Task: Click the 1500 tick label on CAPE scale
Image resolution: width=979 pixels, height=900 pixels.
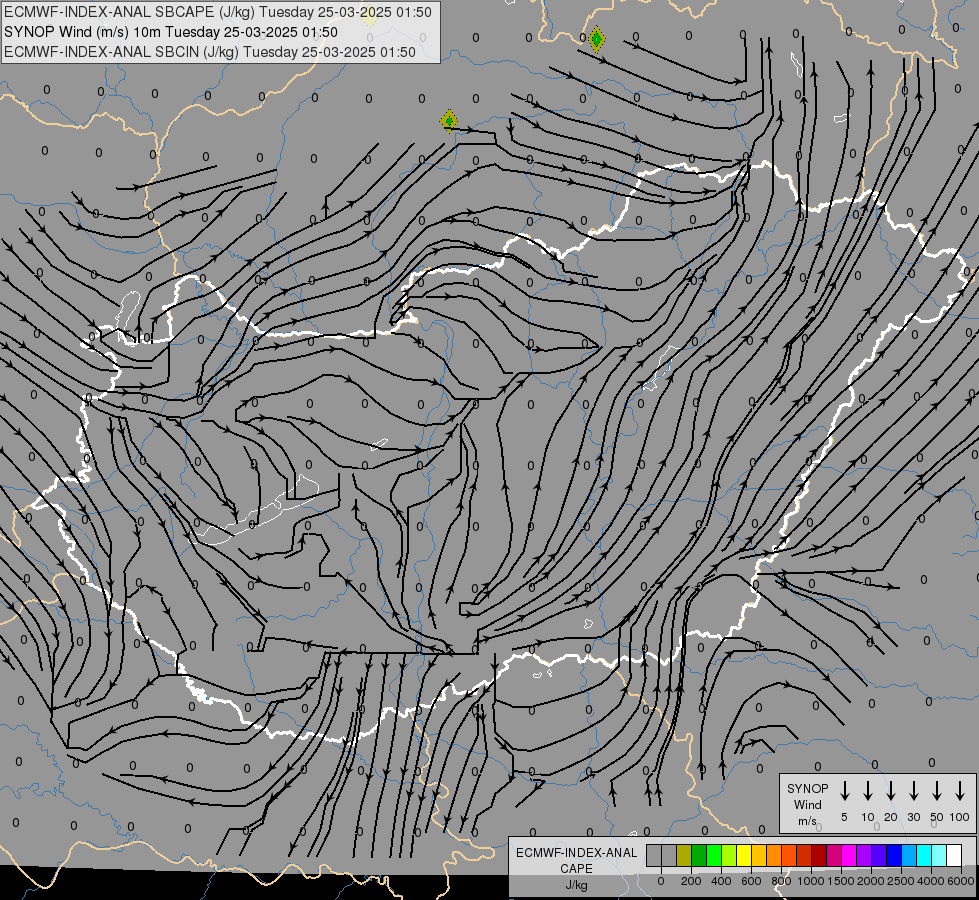Action: coord(841,881)
